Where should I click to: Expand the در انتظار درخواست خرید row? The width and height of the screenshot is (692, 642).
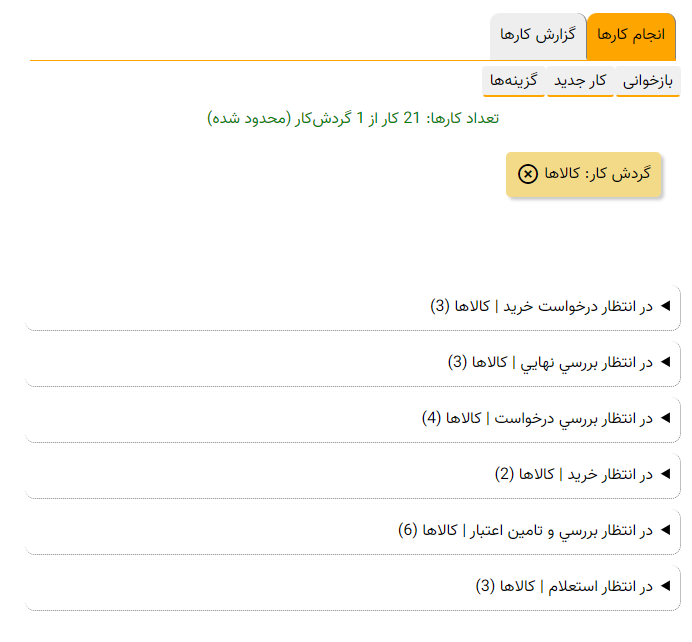[x=541, y=306]
